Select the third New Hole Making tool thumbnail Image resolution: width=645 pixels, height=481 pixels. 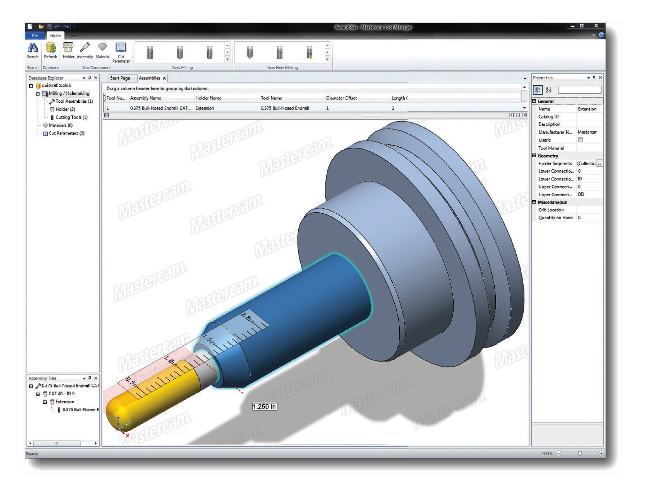pyautogui.click(x=309, y=53)
